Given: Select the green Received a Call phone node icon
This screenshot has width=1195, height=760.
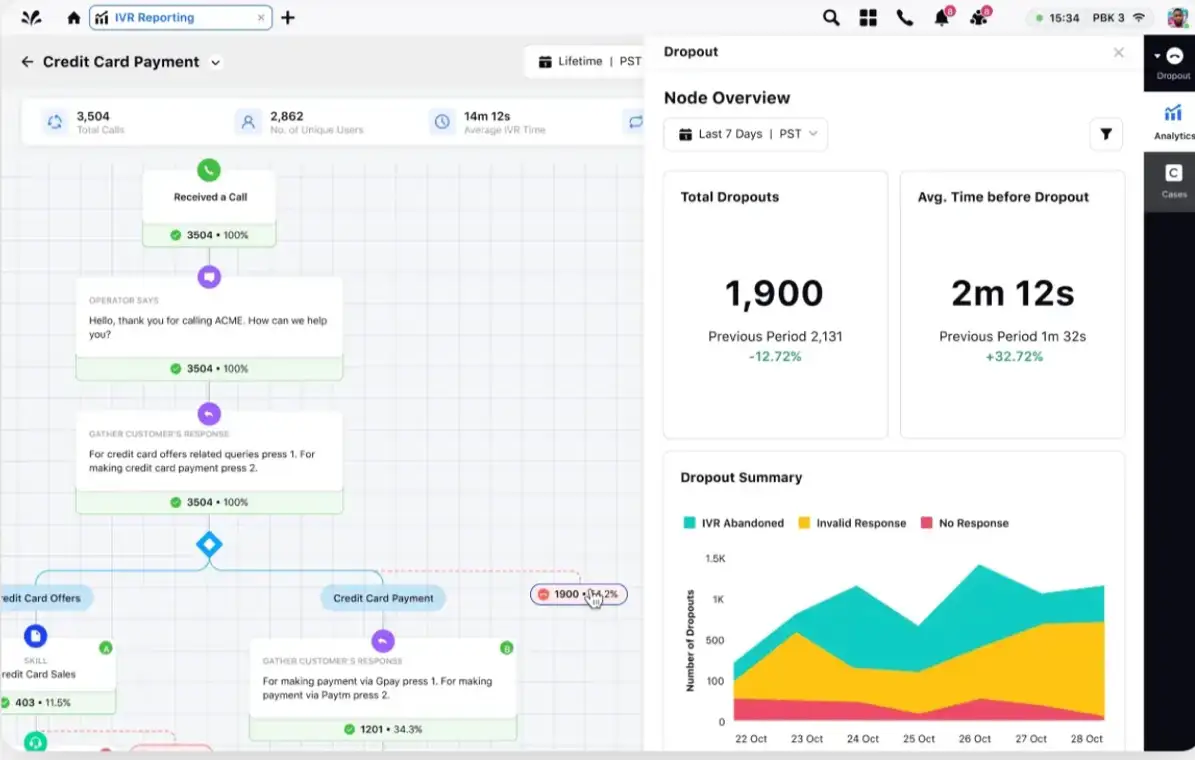Looking at the screenshot, I should pyautogui.click(x=209, y=170).
